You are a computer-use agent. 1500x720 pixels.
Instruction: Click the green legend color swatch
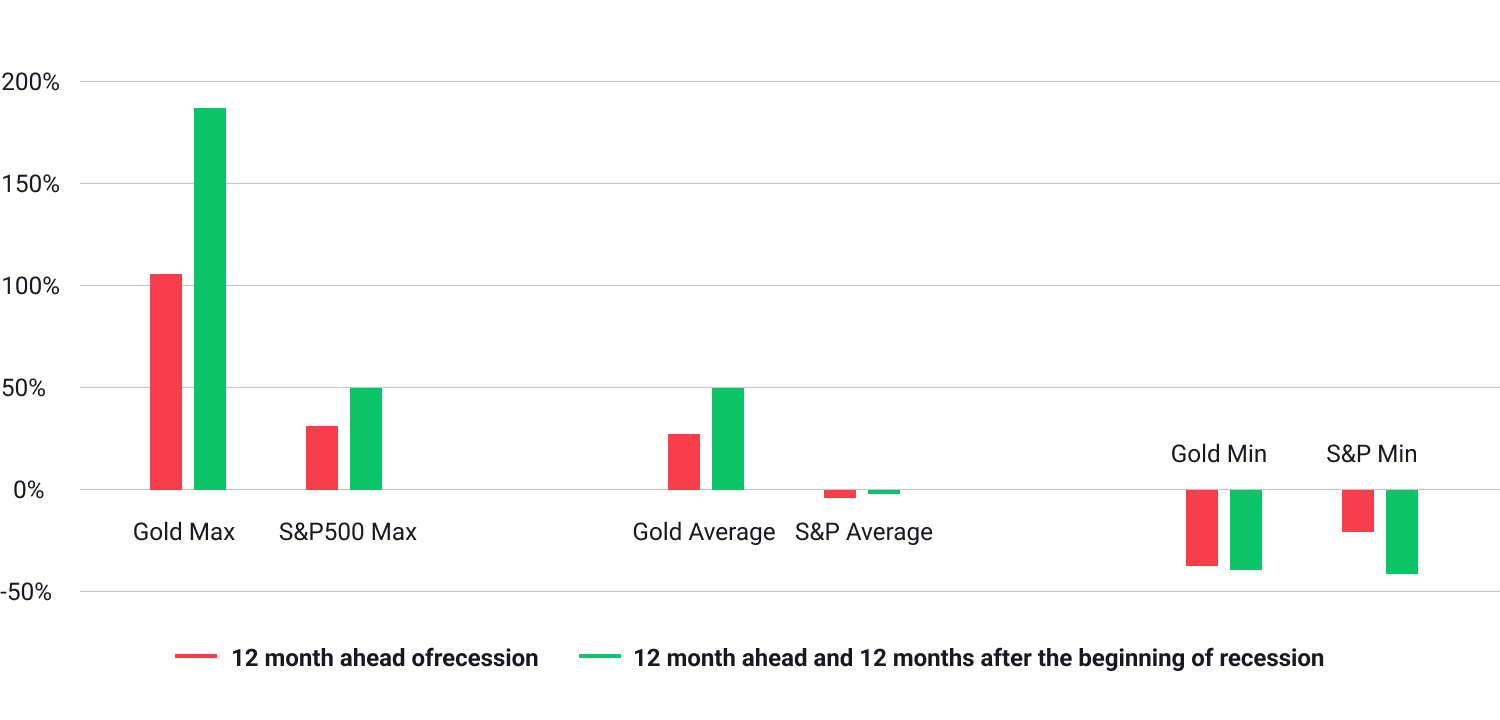coord(599,657)
